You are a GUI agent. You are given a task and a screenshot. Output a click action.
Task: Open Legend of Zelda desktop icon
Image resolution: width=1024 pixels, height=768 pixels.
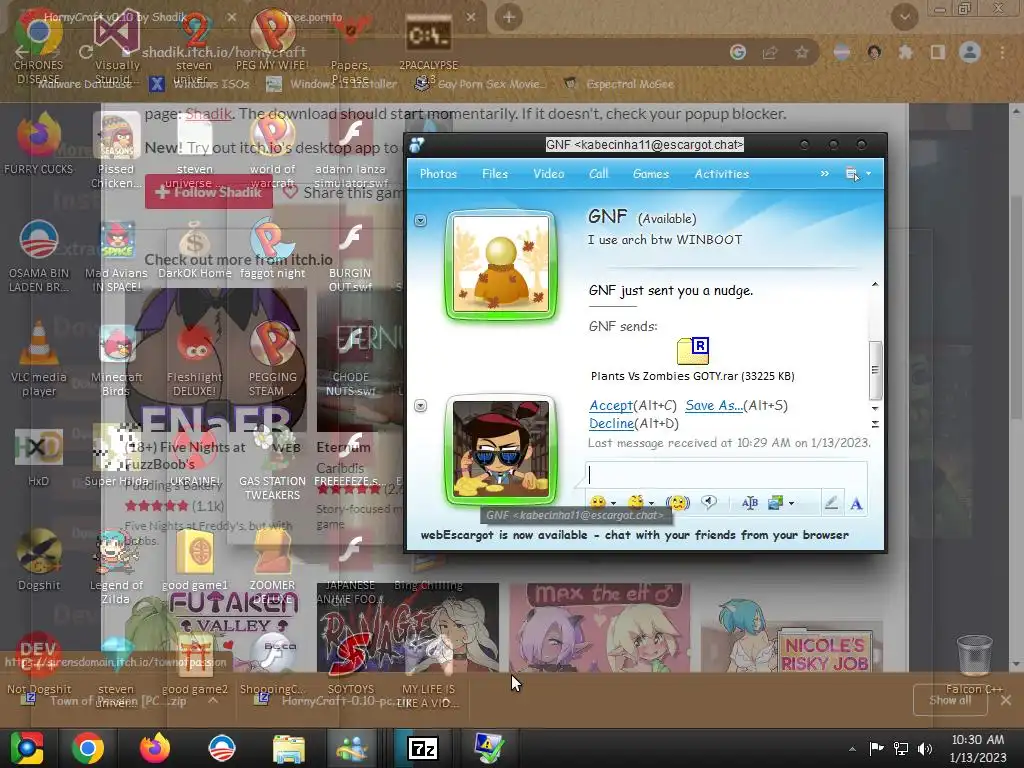coord(116,567)
